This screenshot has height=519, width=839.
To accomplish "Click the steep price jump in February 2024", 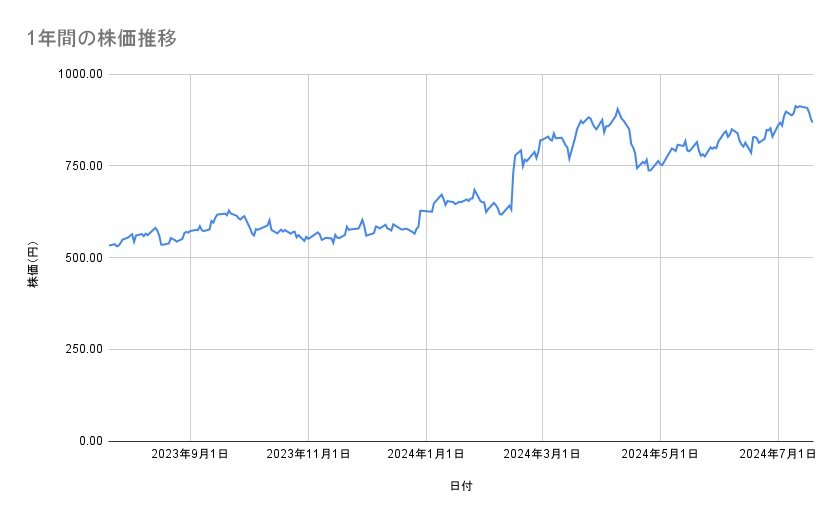I will point(513,180).
